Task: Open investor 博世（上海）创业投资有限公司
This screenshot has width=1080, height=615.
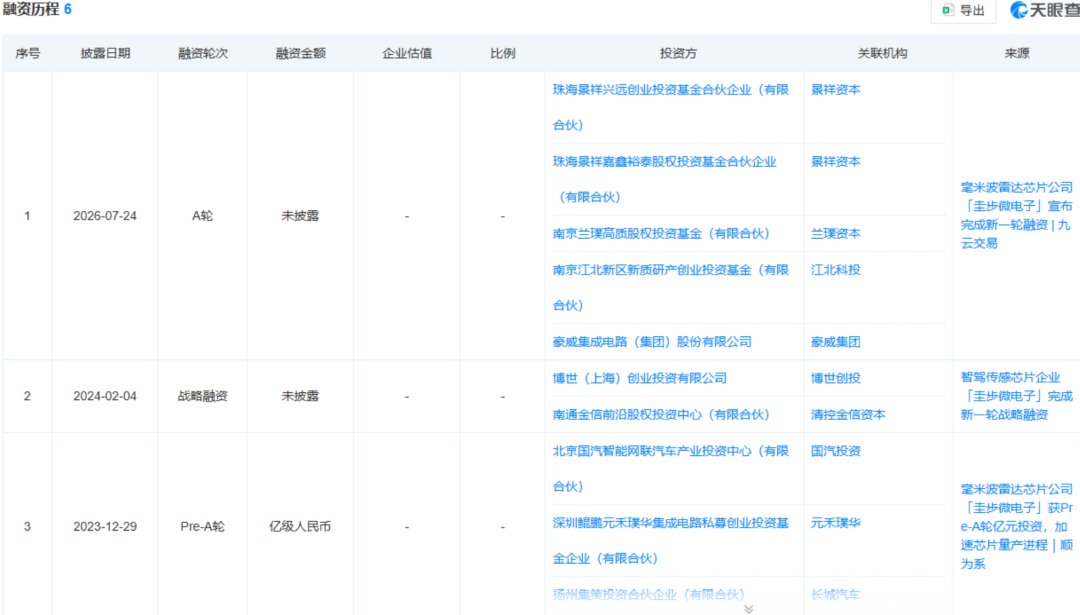Action: pyautogui.click(x=639, y=378)
